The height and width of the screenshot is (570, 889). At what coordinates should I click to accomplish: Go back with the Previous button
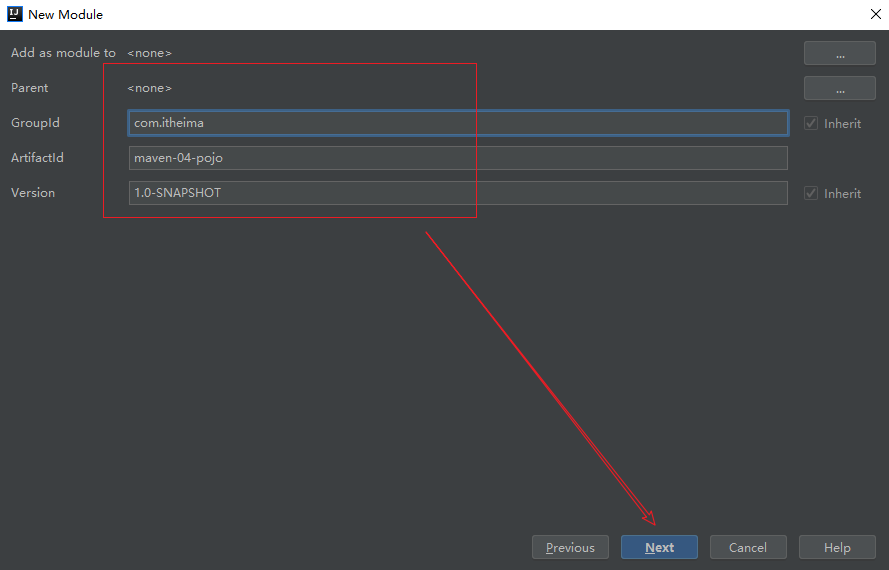click(570, 547)
